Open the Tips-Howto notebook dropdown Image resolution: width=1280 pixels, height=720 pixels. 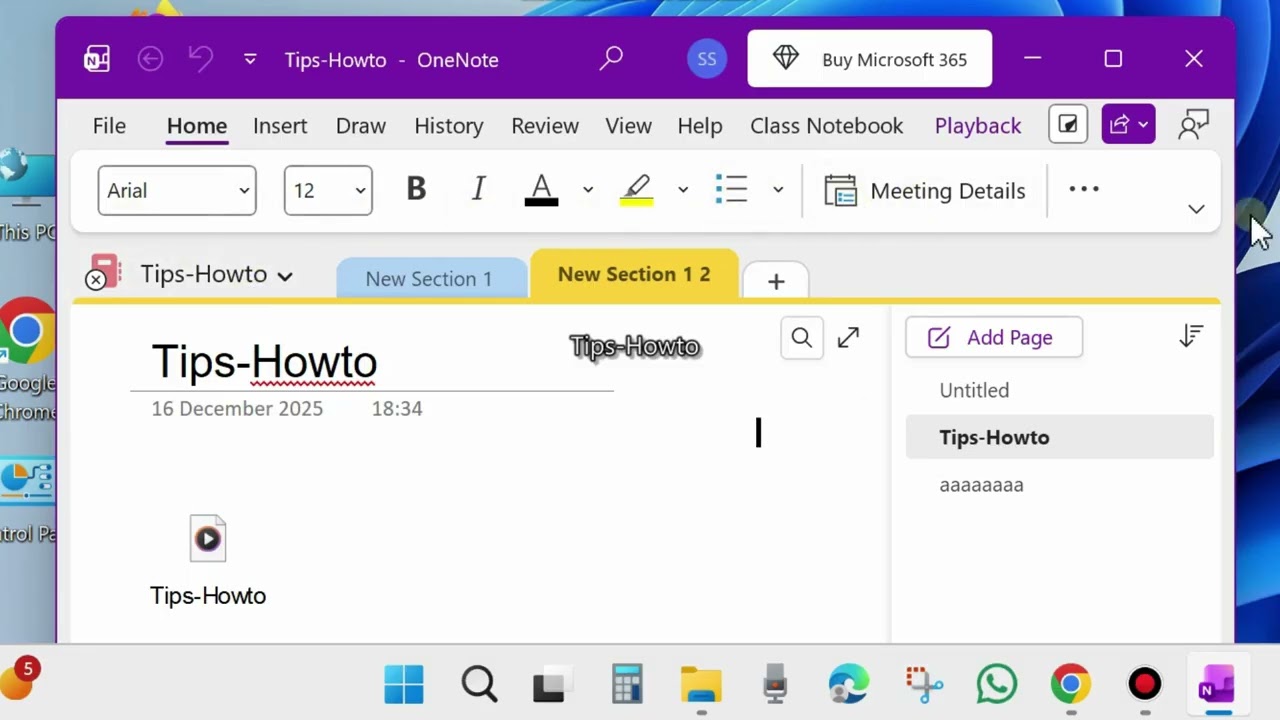[x=216, y=274]
